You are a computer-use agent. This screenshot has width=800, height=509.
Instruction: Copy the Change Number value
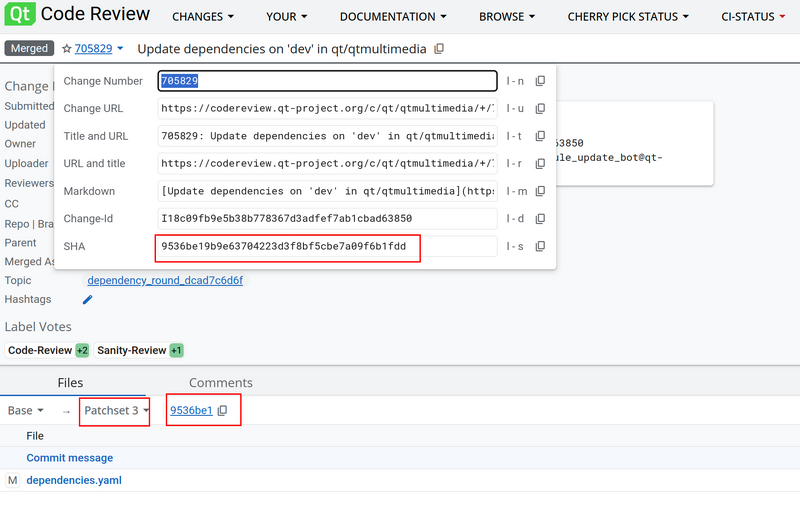click(x=540, y=81)
